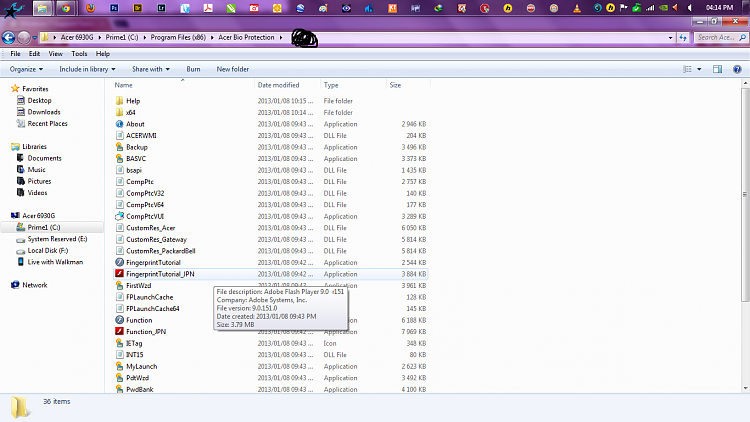Click the refresh address button
Screen dimensions: 750x422
pos(683,37)
